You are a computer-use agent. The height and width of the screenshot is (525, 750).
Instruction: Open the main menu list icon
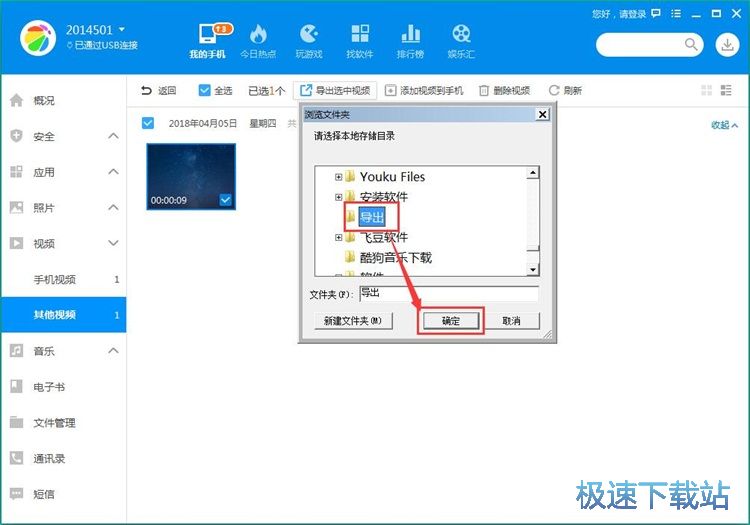[x=676, y=13]
